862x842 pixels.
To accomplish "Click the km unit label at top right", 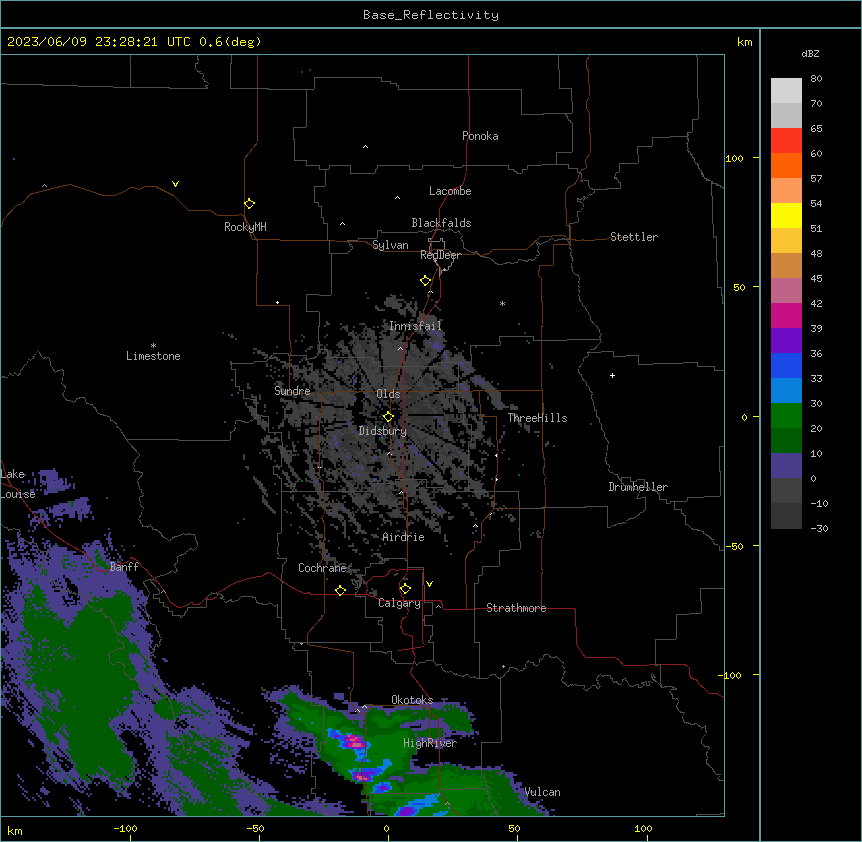I will coord(745,42).
